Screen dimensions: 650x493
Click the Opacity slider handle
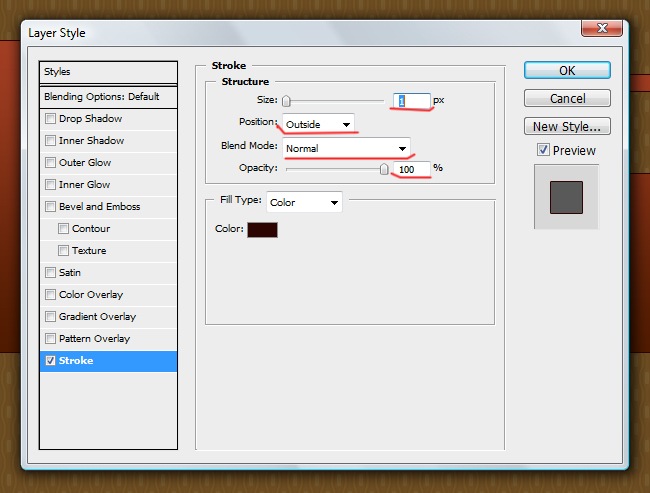click(384, 169)
